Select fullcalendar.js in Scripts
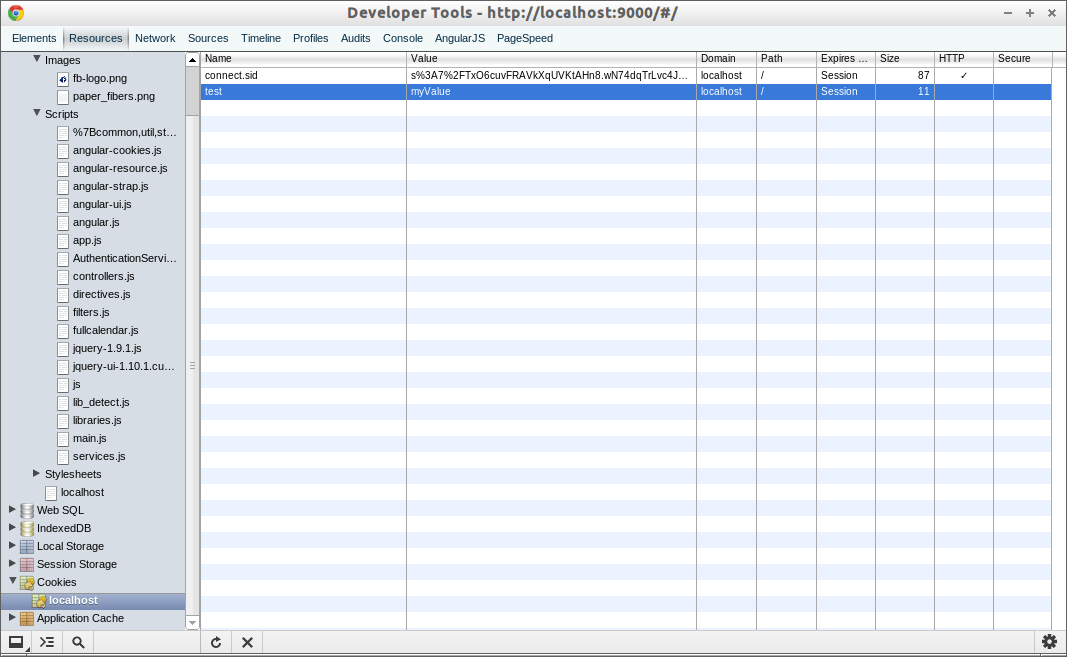Viewport: 1067px width, 657px height. tap(105, 330)
